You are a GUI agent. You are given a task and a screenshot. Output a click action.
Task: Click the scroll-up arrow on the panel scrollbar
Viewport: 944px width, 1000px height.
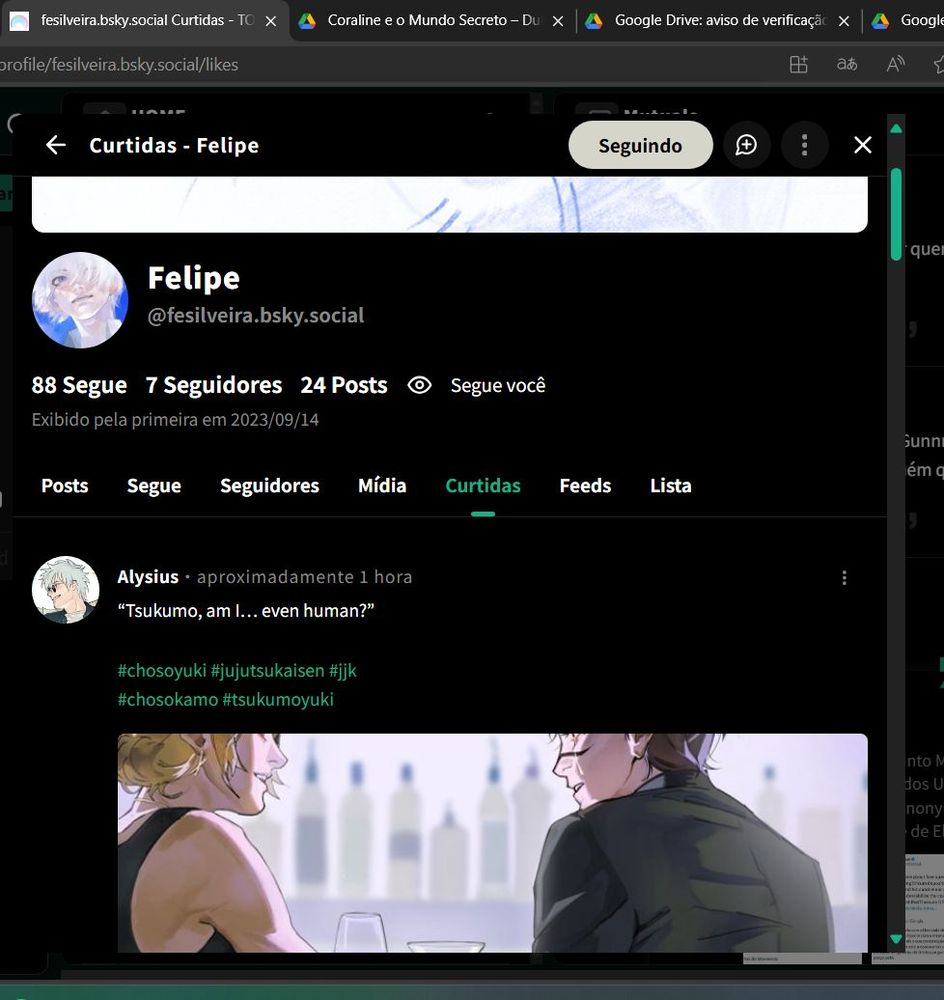pyautogui.click(x=896, y=129)
